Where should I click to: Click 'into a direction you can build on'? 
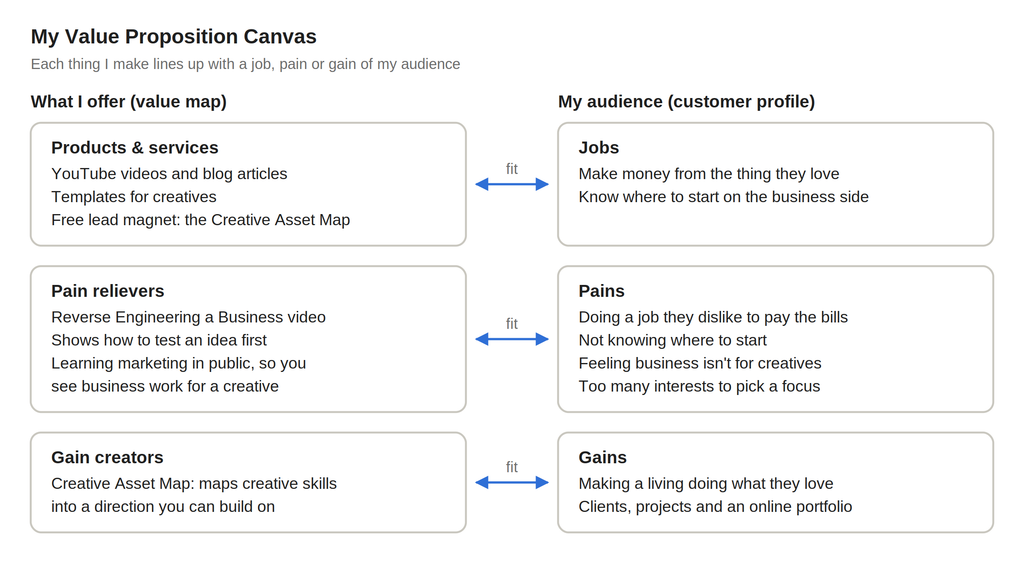pos(163,507)
